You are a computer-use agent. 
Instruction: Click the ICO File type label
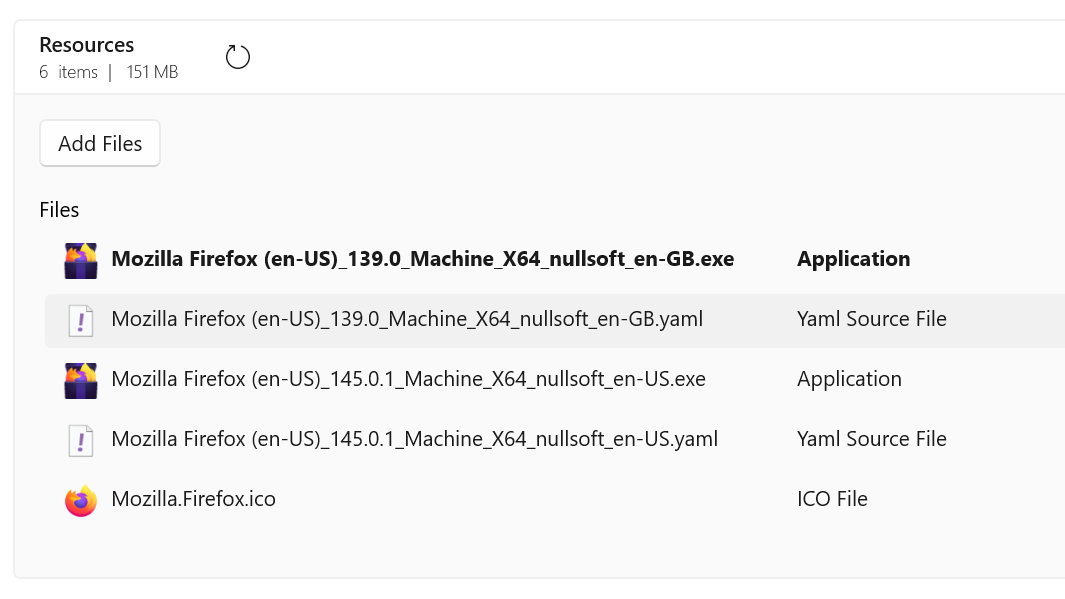point(832,499)
